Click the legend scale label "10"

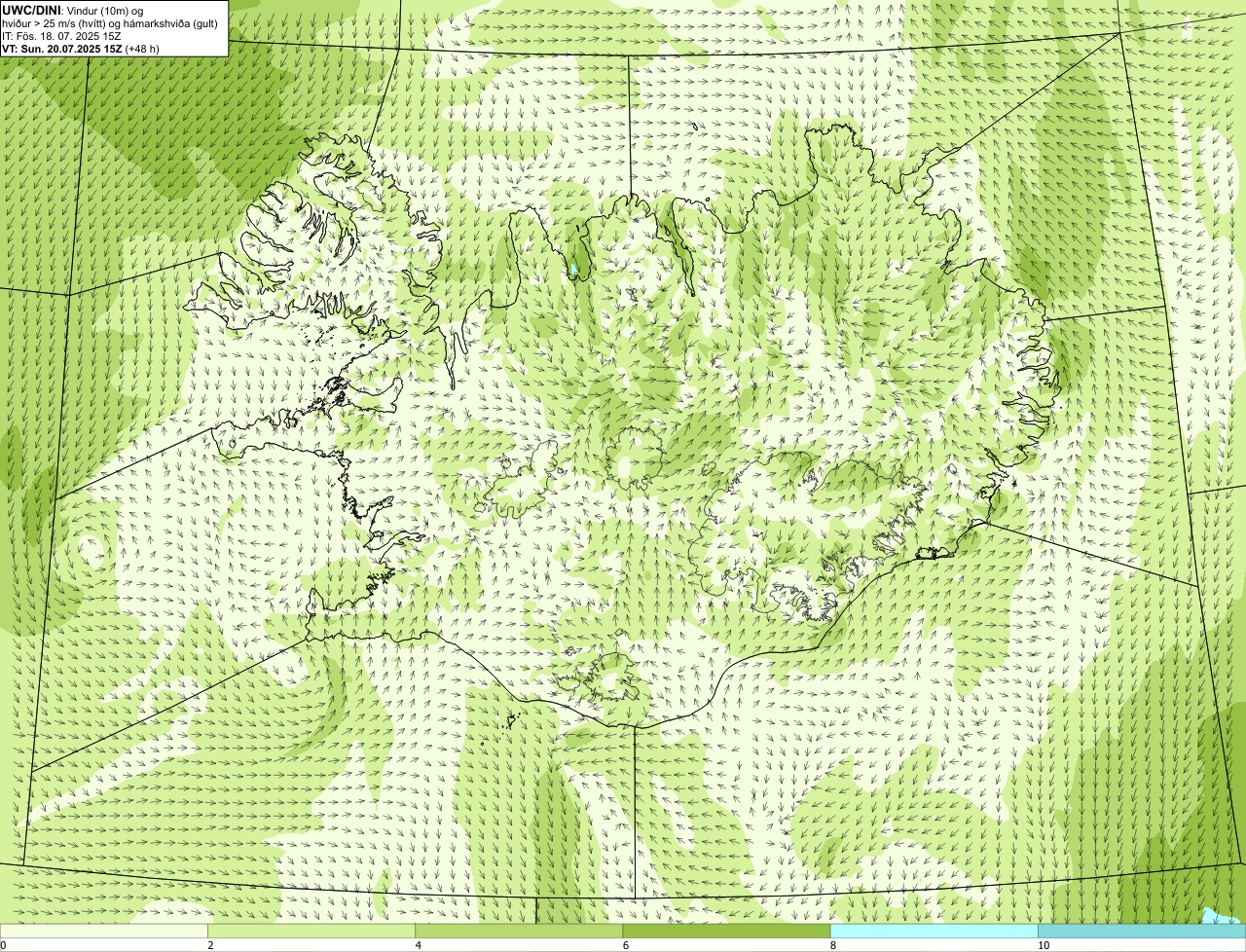[1043, 945]
